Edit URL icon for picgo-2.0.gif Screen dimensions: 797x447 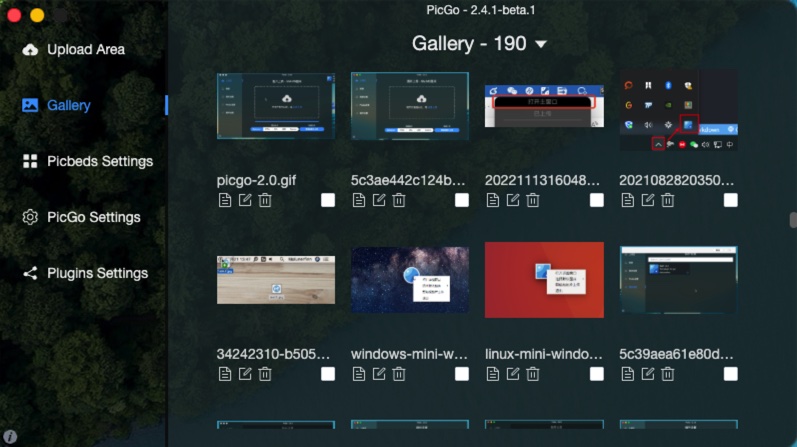coord(245,200)
